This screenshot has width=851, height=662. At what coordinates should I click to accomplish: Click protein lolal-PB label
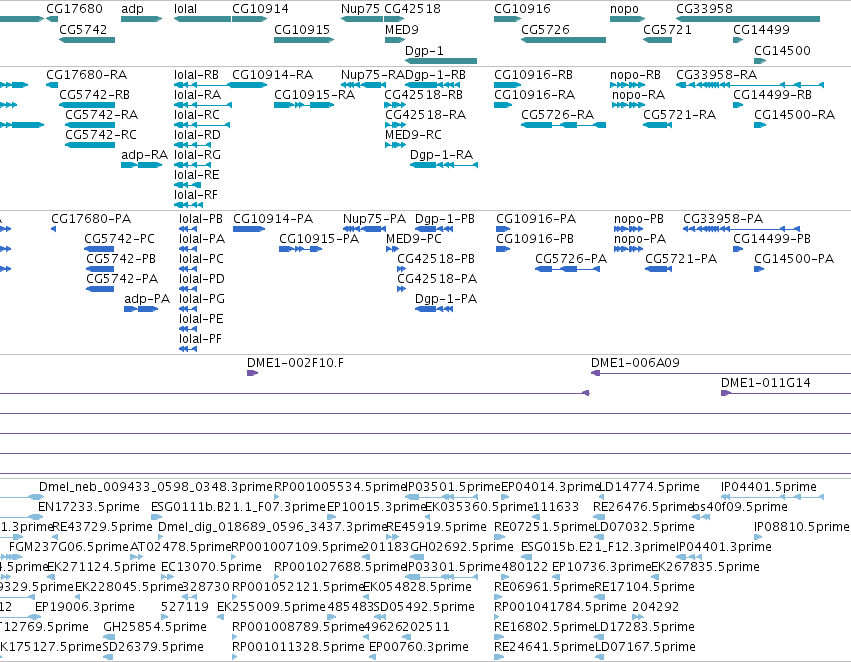coord(201,219)
